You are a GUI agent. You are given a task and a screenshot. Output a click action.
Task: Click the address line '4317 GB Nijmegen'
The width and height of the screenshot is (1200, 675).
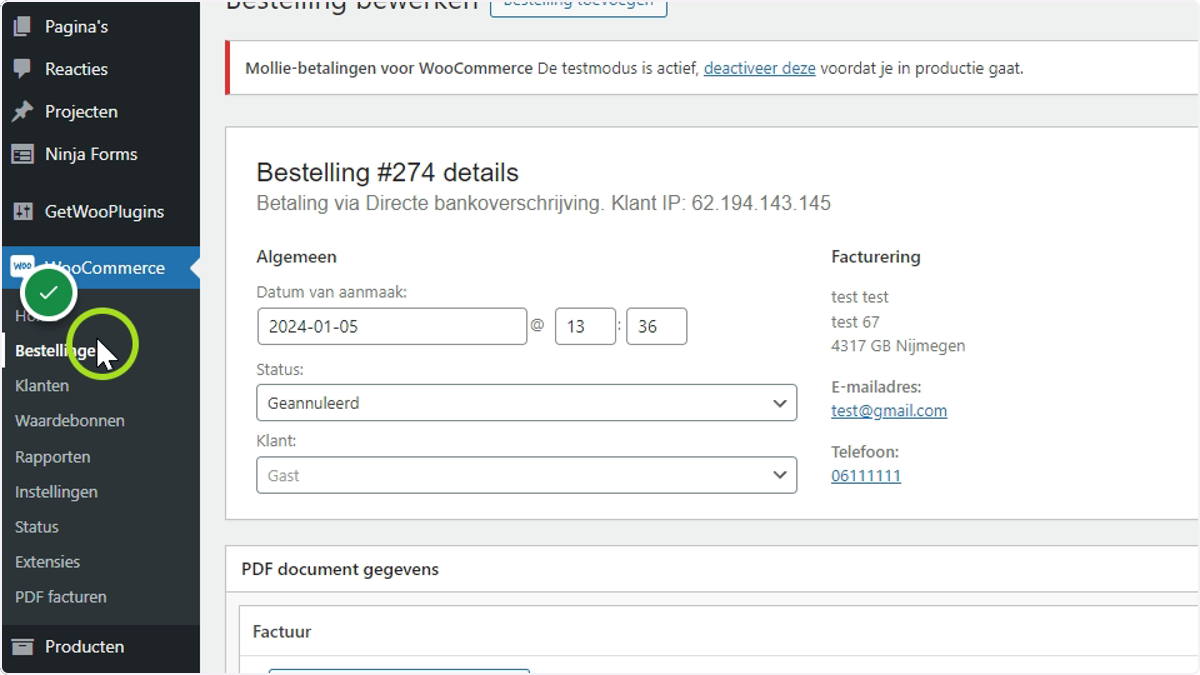coord(898,347)
